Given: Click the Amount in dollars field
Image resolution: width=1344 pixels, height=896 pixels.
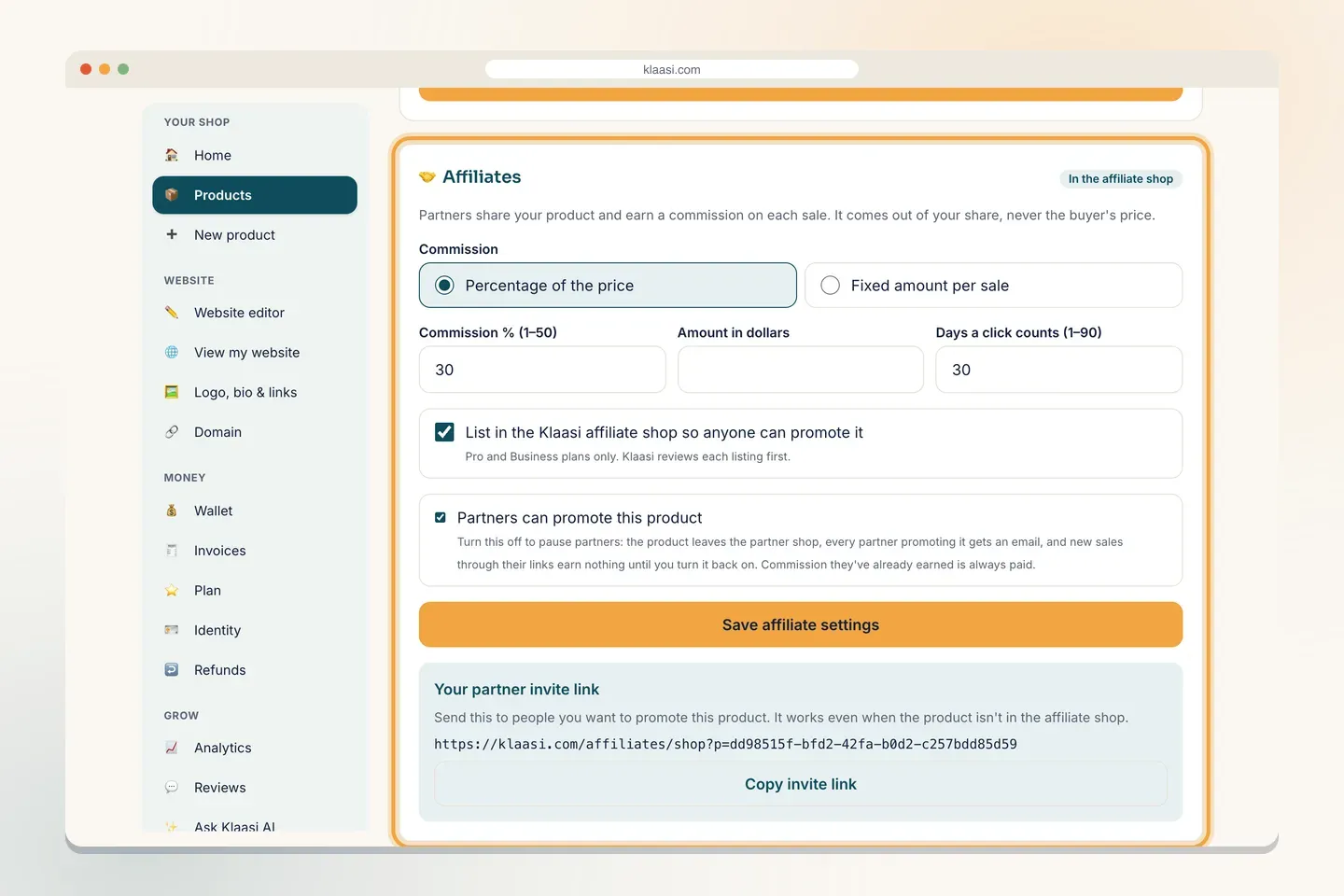Looking at the screenshot, I should point(801,370).
